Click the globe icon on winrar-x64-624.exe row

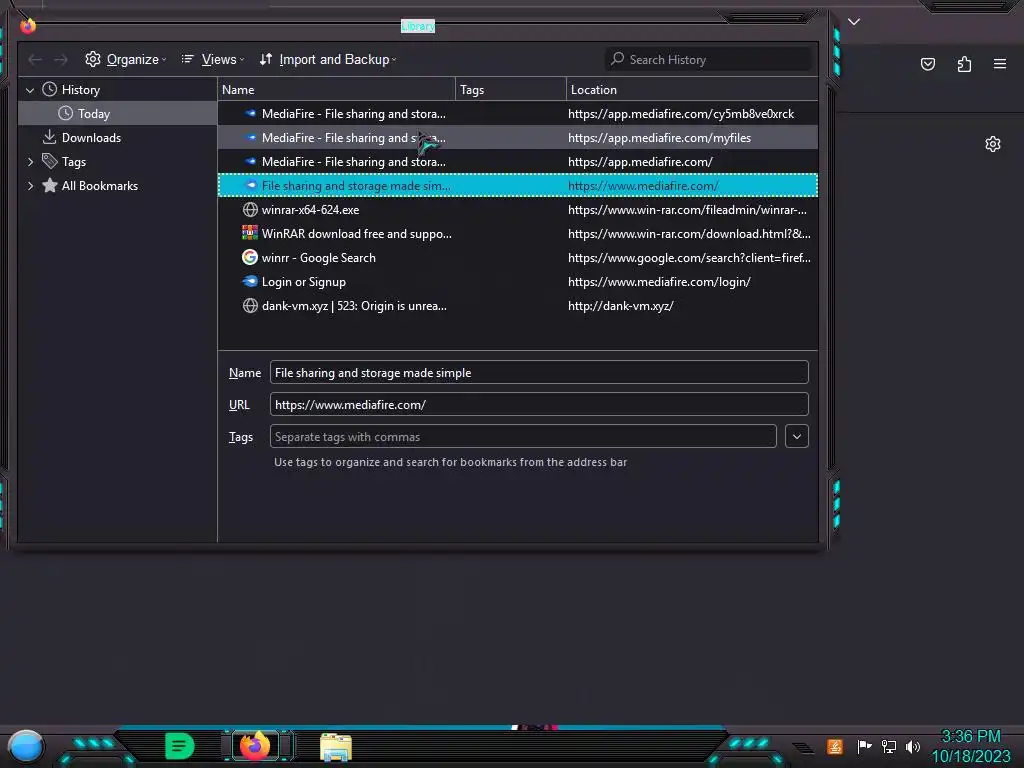pyautogui.click(x=249, y=210)
